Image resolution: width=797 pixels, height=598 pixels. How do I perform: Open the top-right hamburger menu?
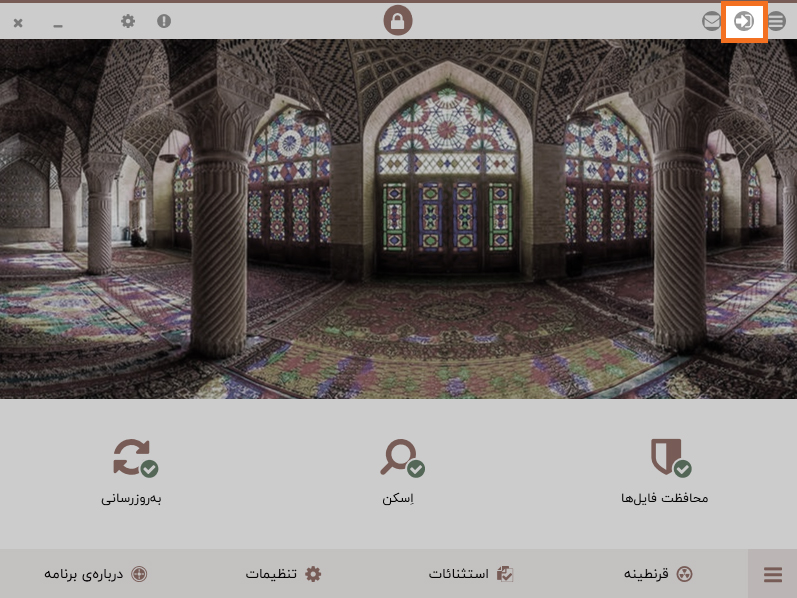[x=776, y=21]
